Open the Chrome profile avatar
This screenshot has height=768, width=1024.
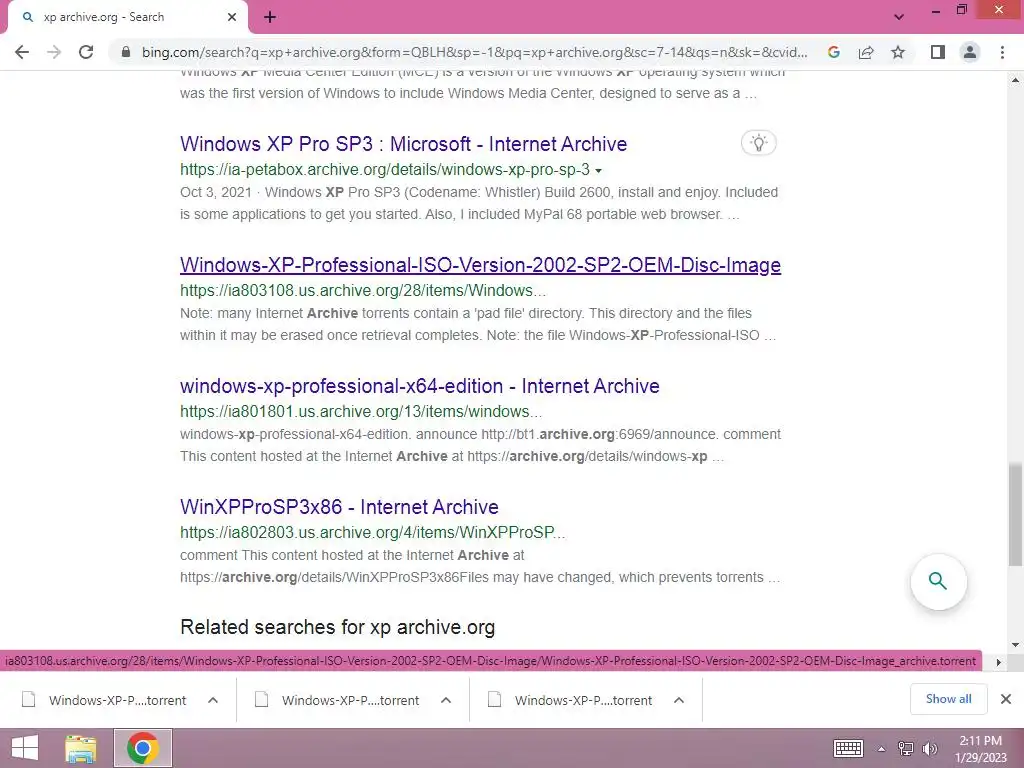click(x=970, y=52)
